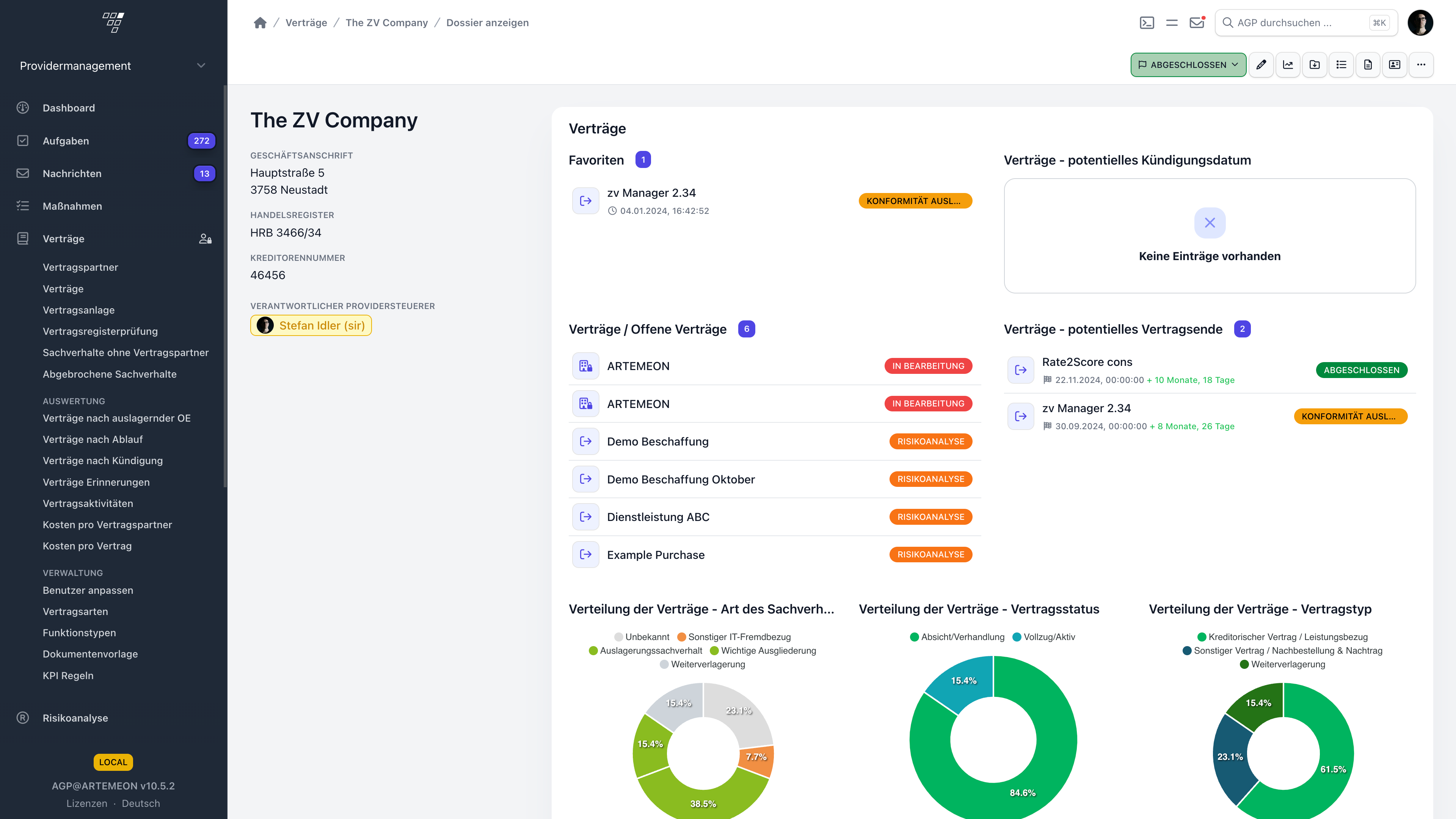Click the folder download icon

1315,64
